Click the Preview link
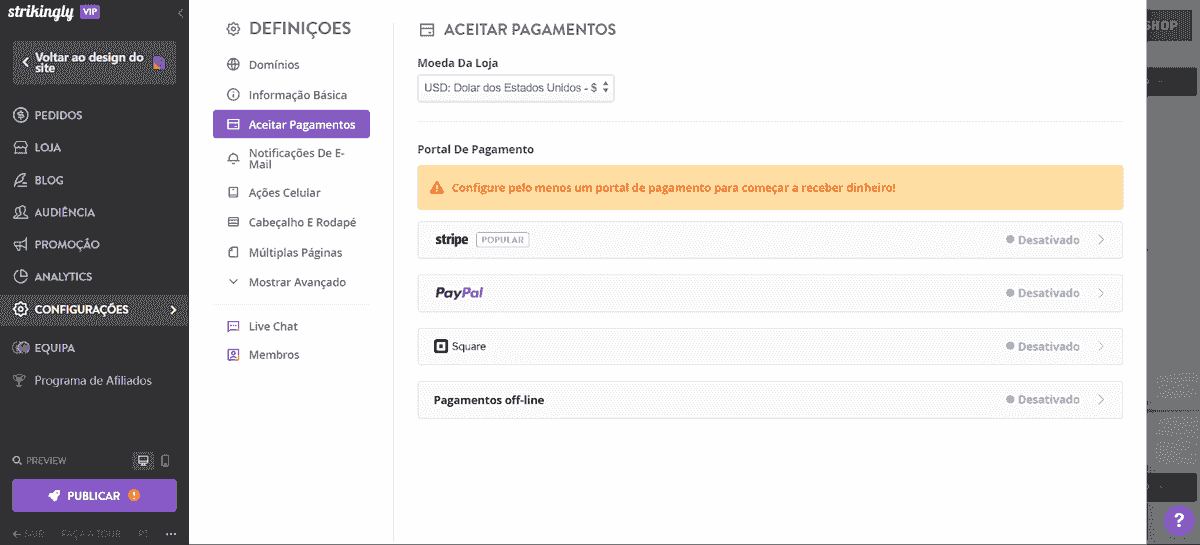 click(x=40, y=461)
